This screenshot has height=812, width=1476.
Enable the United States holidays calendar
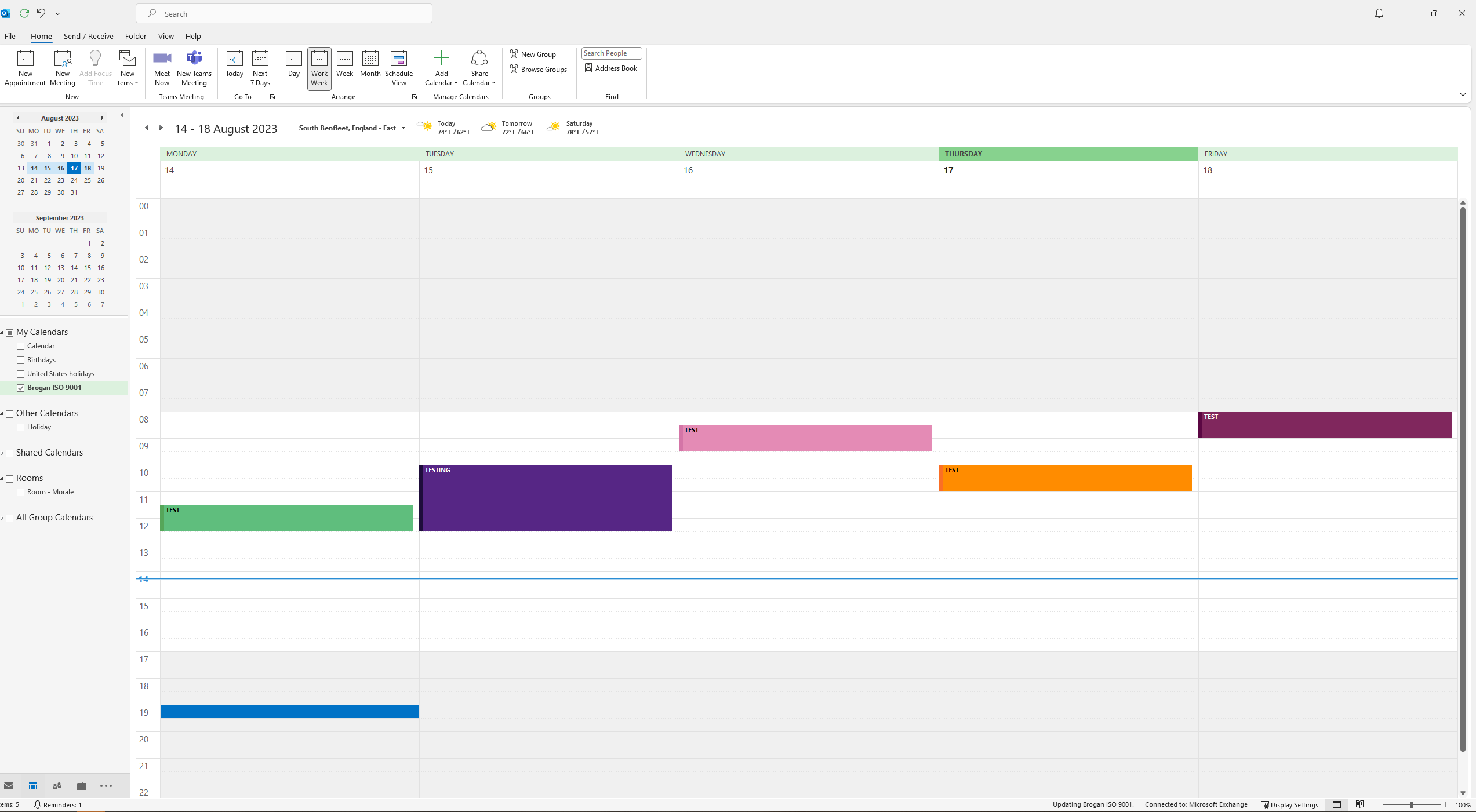(21, 374)
